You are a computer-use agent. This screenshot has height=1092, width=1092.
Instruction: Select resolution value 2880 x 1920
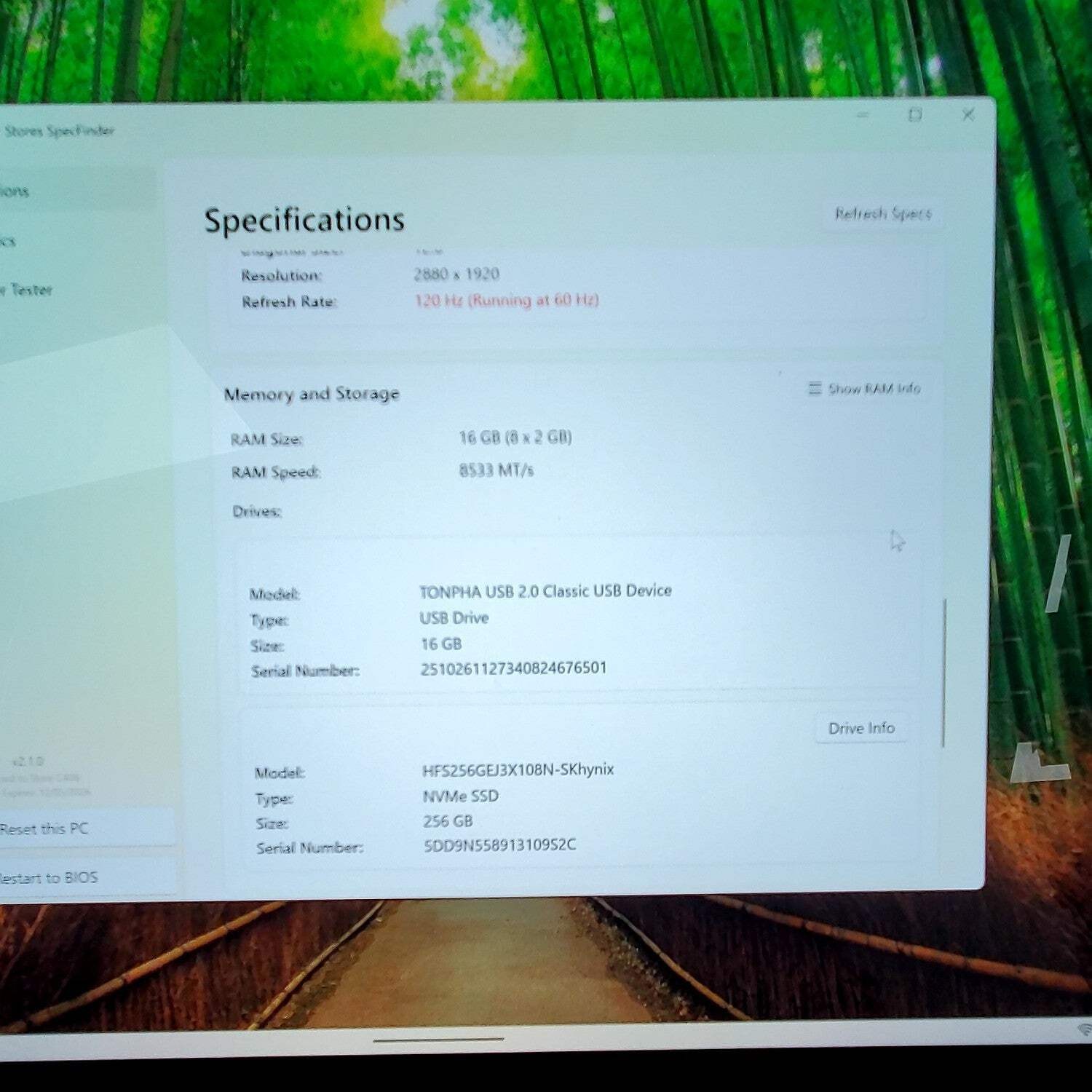(456, 274)
